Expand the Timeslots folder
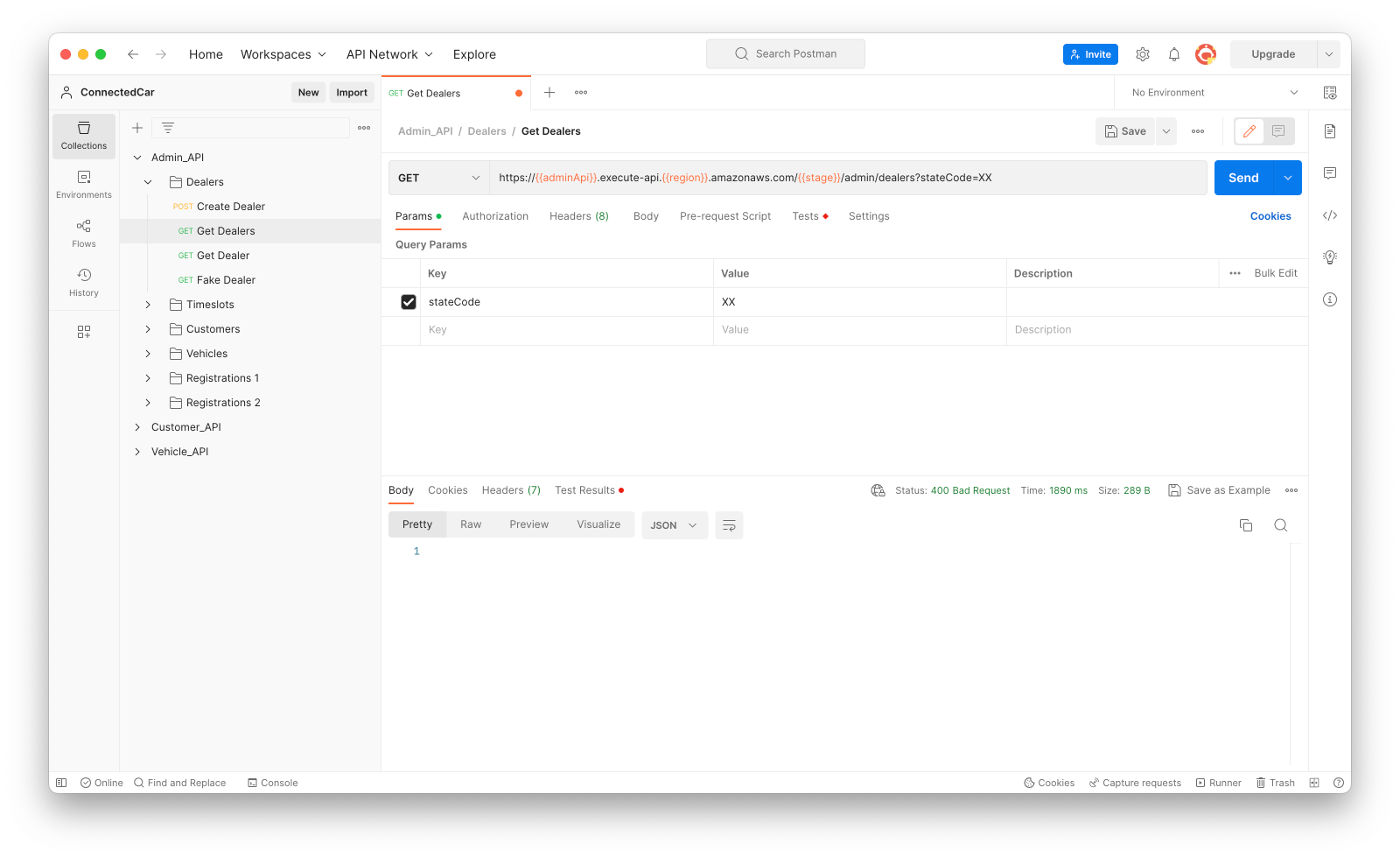This screenshot has height=858, width=1400. [x=148, y=305]
